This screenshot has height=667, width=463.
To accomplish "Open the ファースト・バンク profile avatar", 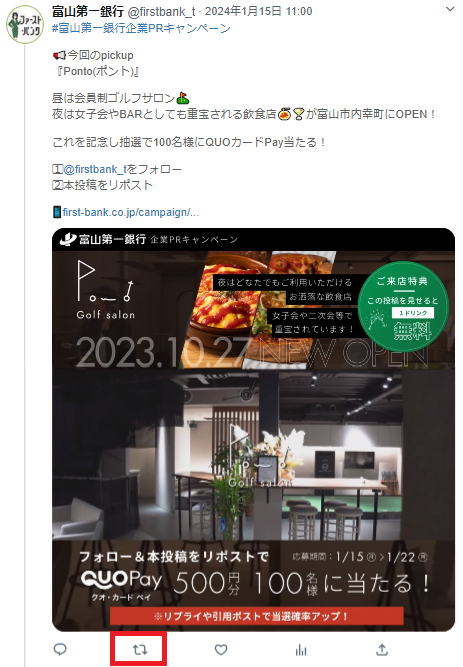I will click(x=25, y=24).
